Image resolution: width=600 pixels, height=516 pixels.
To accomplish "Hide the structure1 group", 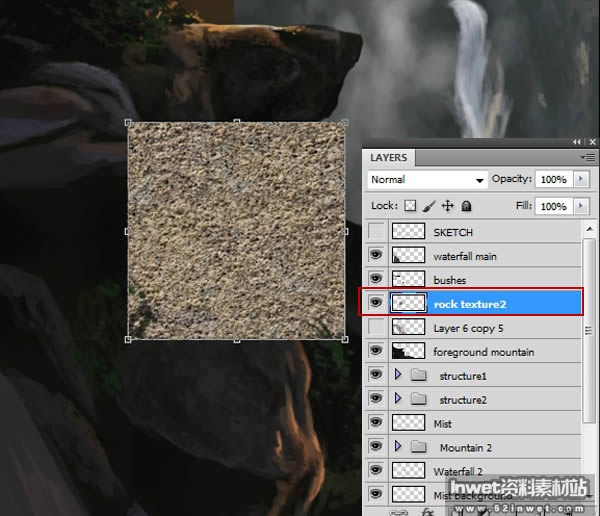I will tap(376, 374).
